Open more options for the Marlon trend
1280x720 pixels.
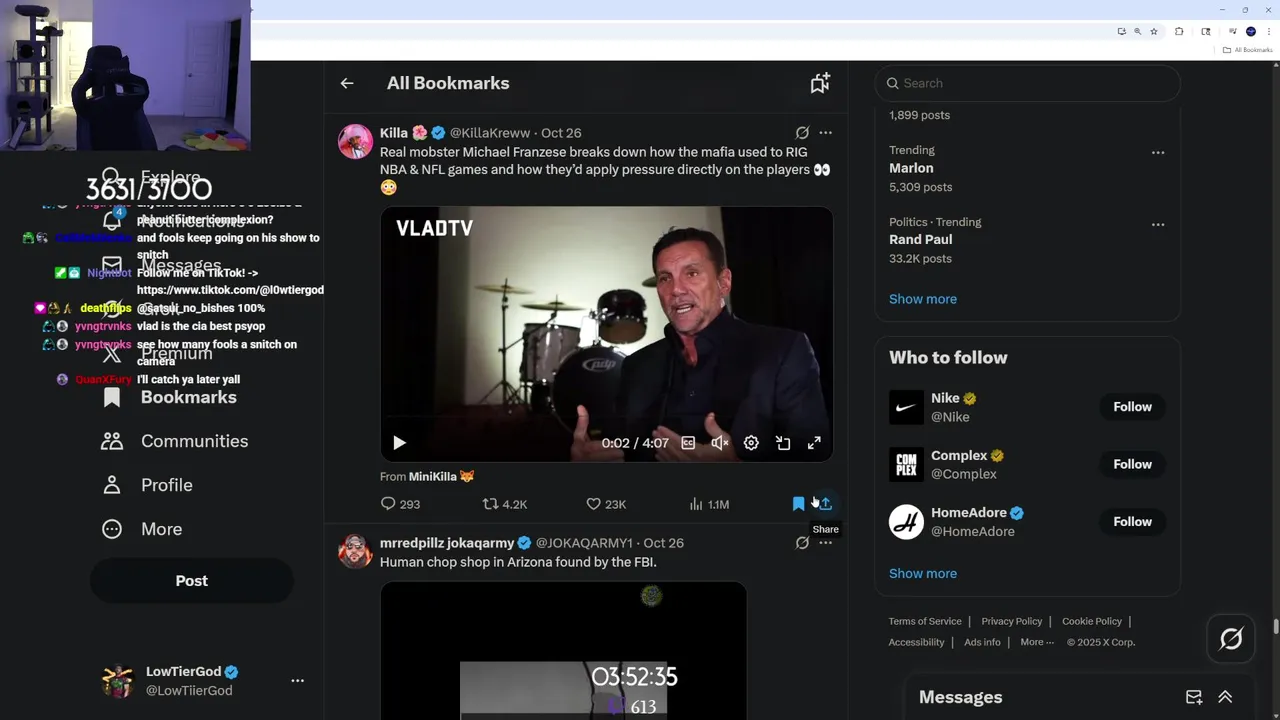[1158, 153]
